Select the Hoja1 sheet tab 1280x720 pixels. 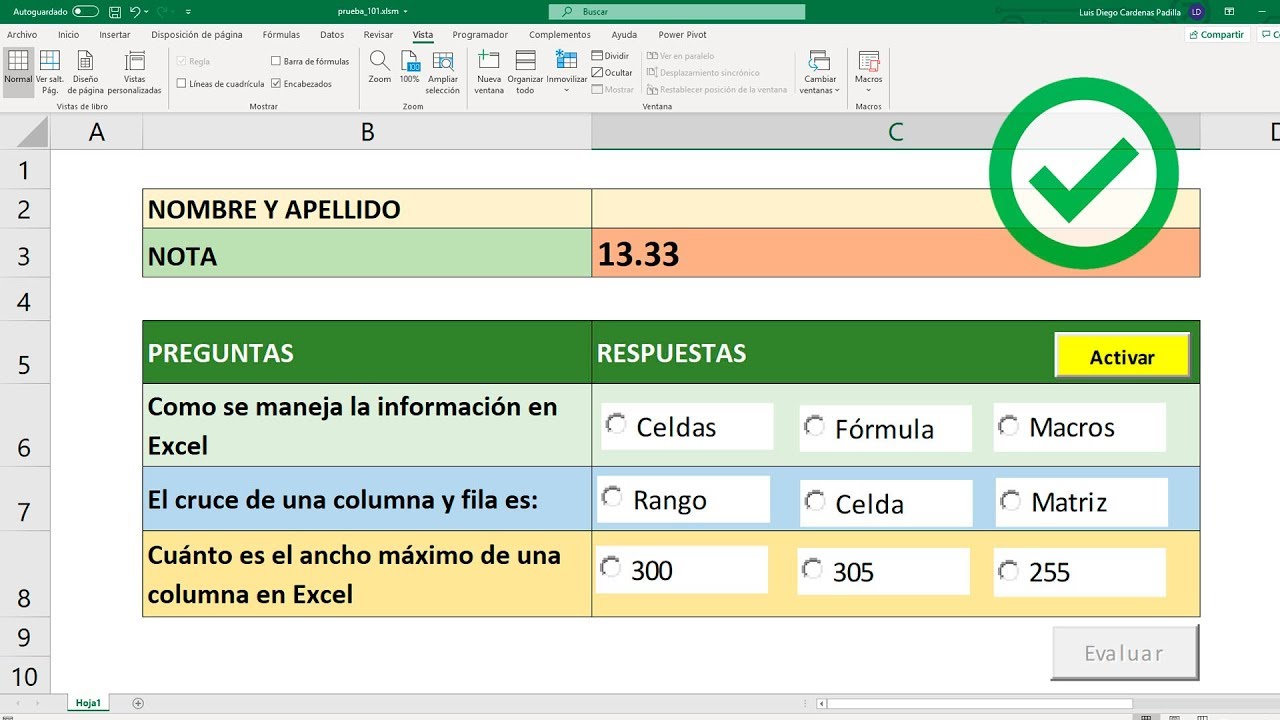89,703
